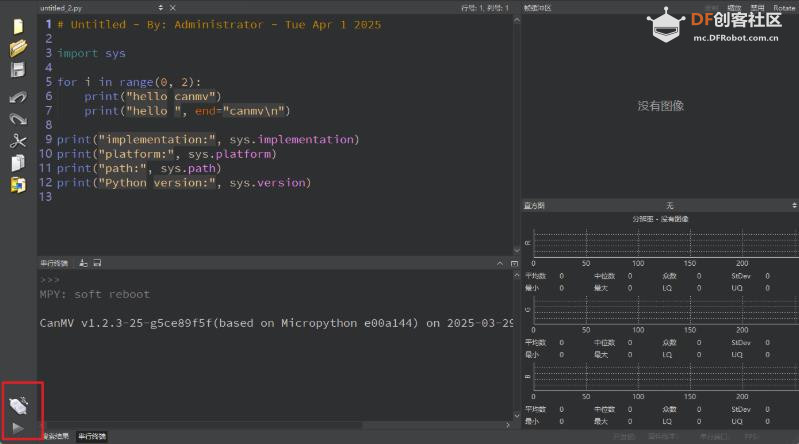Redo the last undone edit
The height and width of the screenshot is (444, 799).
click(x=17, y=119)
